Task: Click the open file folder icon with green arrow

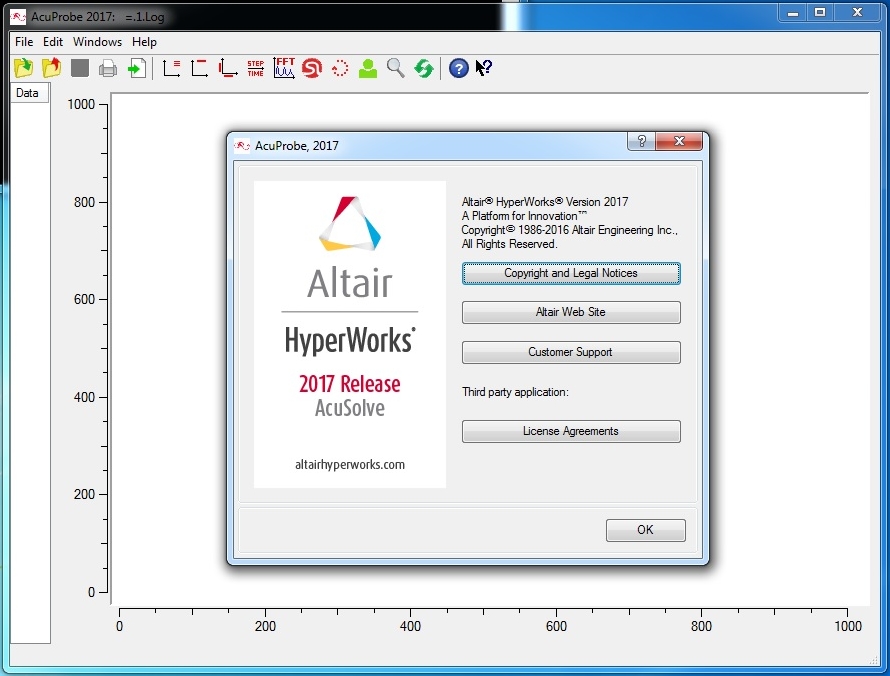Action: 23,69
